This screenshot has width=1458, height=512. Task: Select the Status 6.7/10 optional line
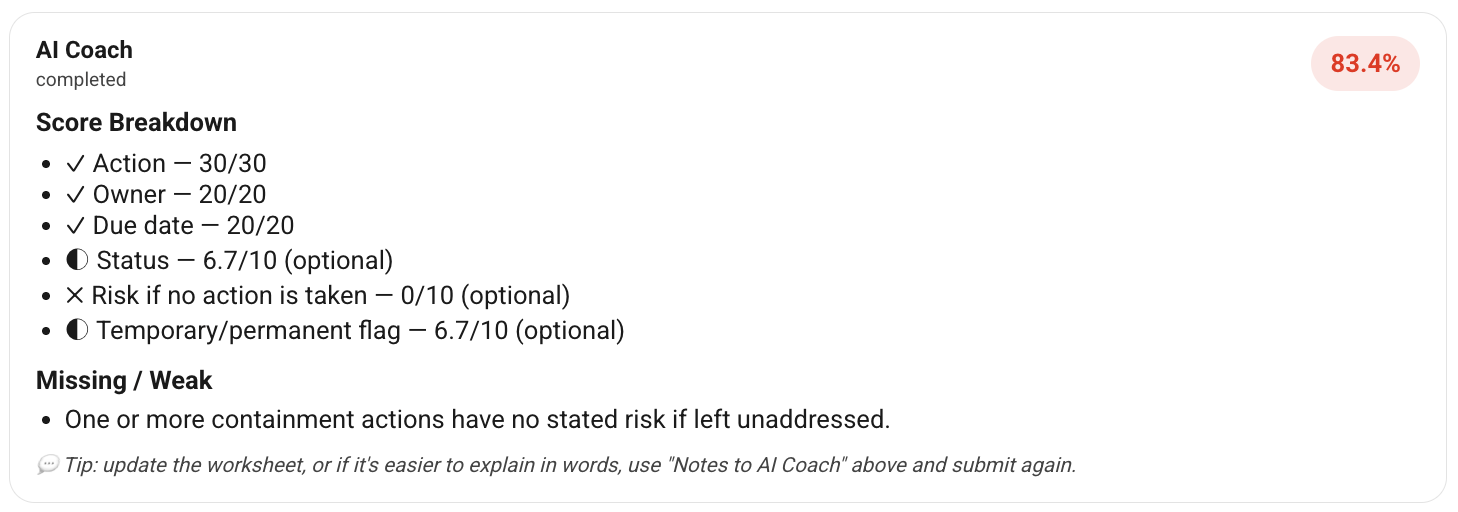[229, 261]
